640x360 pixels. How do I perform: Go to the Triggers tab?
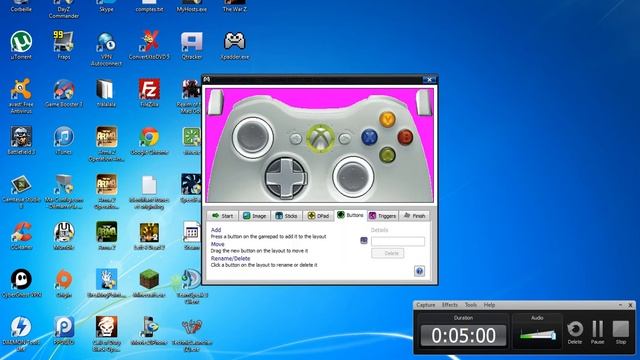point(382,216)
